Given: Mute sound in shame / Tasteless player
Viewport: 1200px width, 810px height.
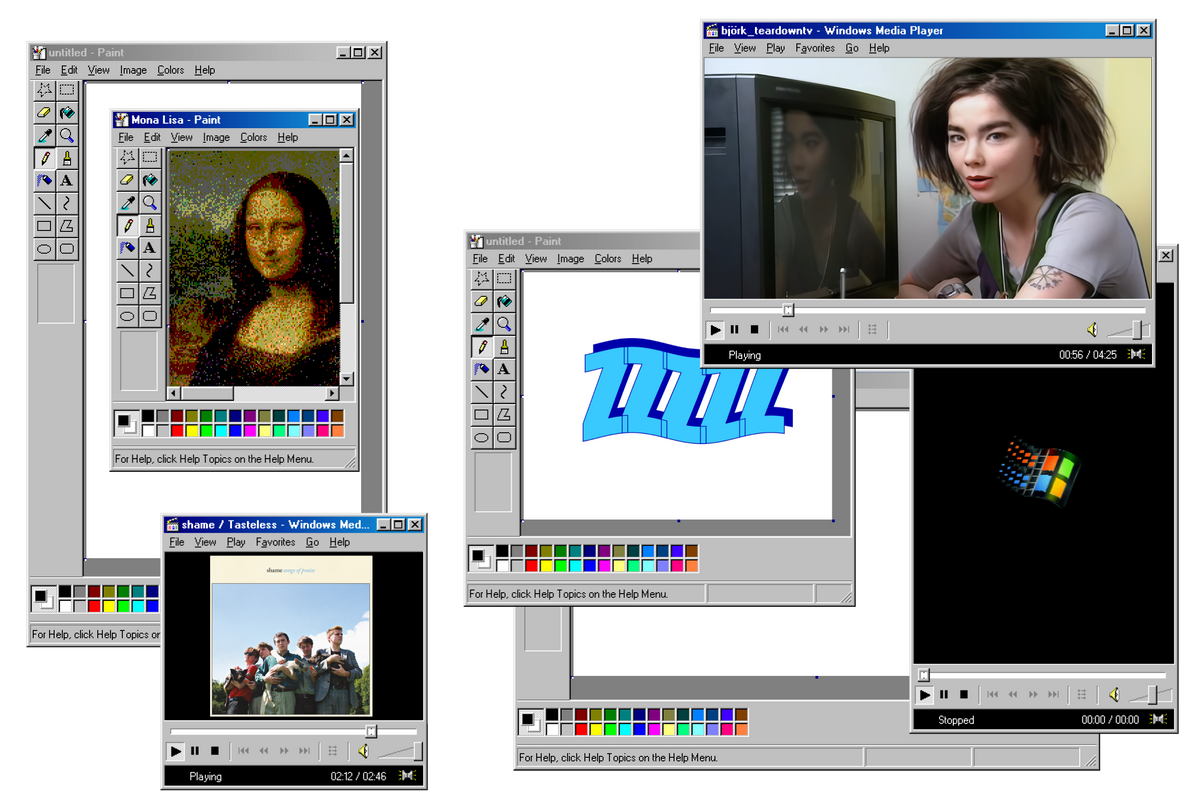Looking at the screenshot, I should (x=364, y=751).
